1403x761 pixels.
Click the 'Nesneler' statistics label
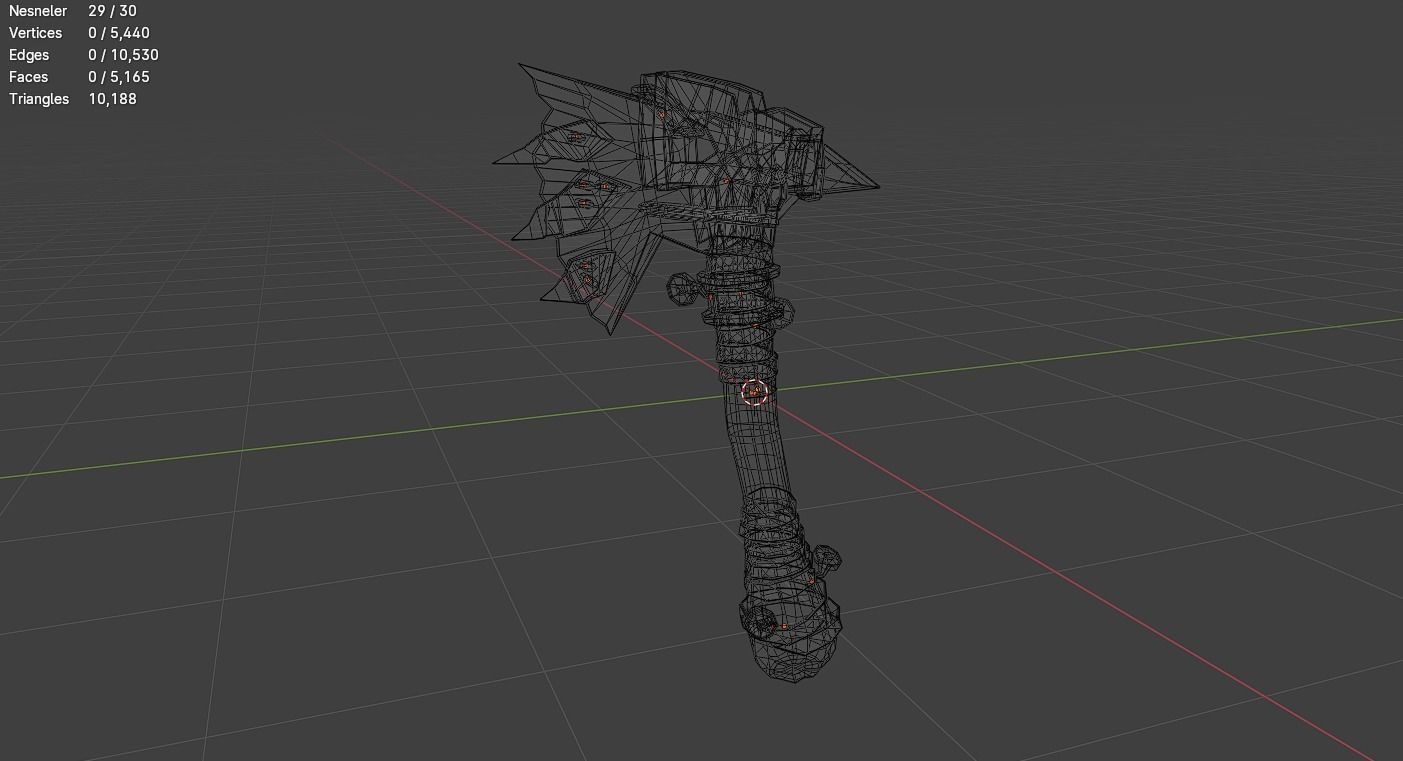[x=38, y=11]
